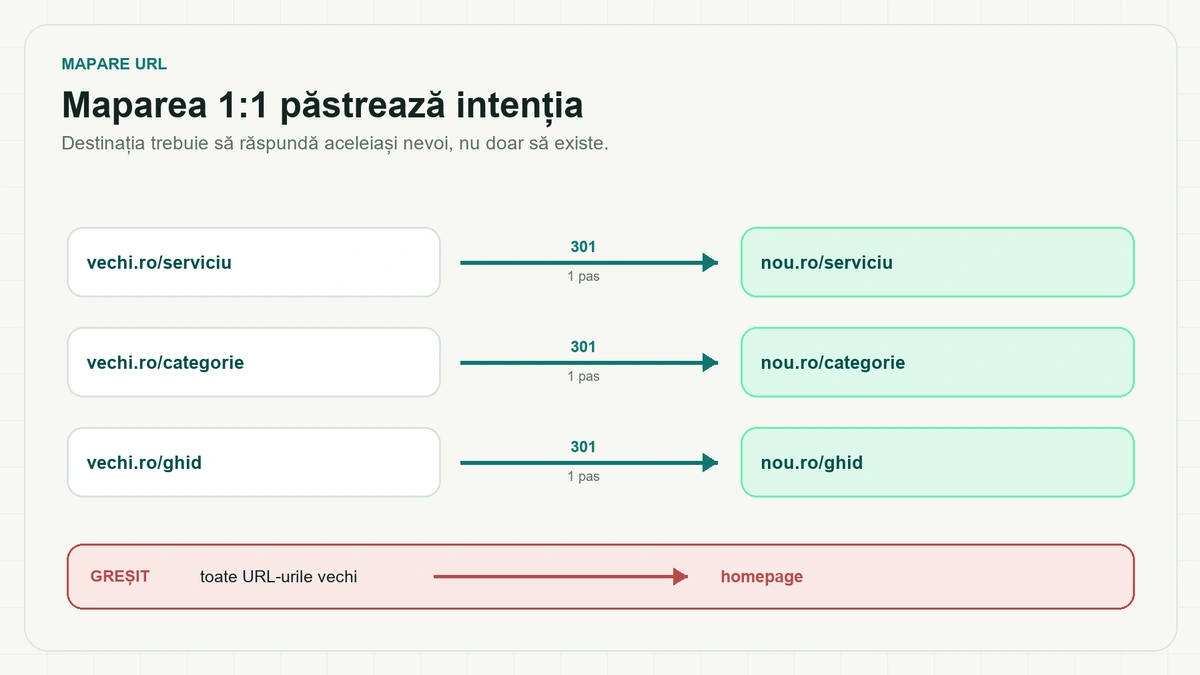Click the GREȘIT label
This screenshot has width=1200, height=675.
[x=120, y=577]
